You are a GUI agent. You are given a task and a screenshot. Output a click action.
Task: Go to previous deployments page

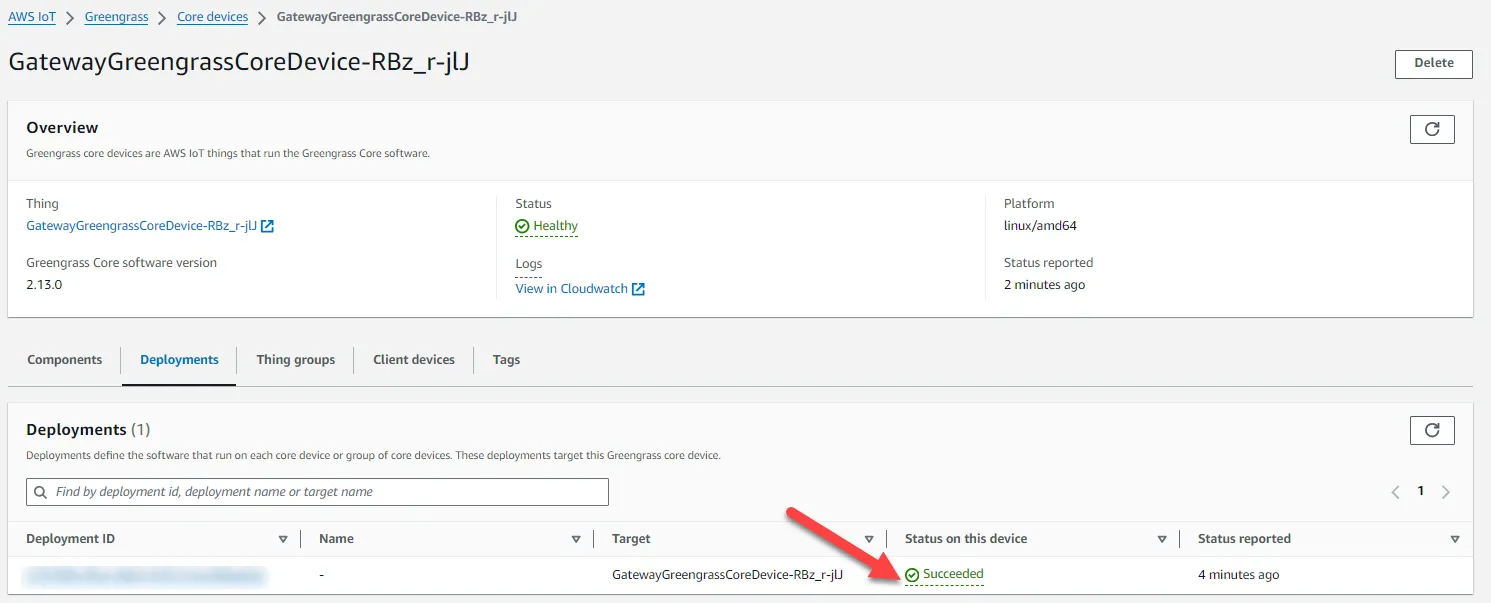[x=1396, y=492]
